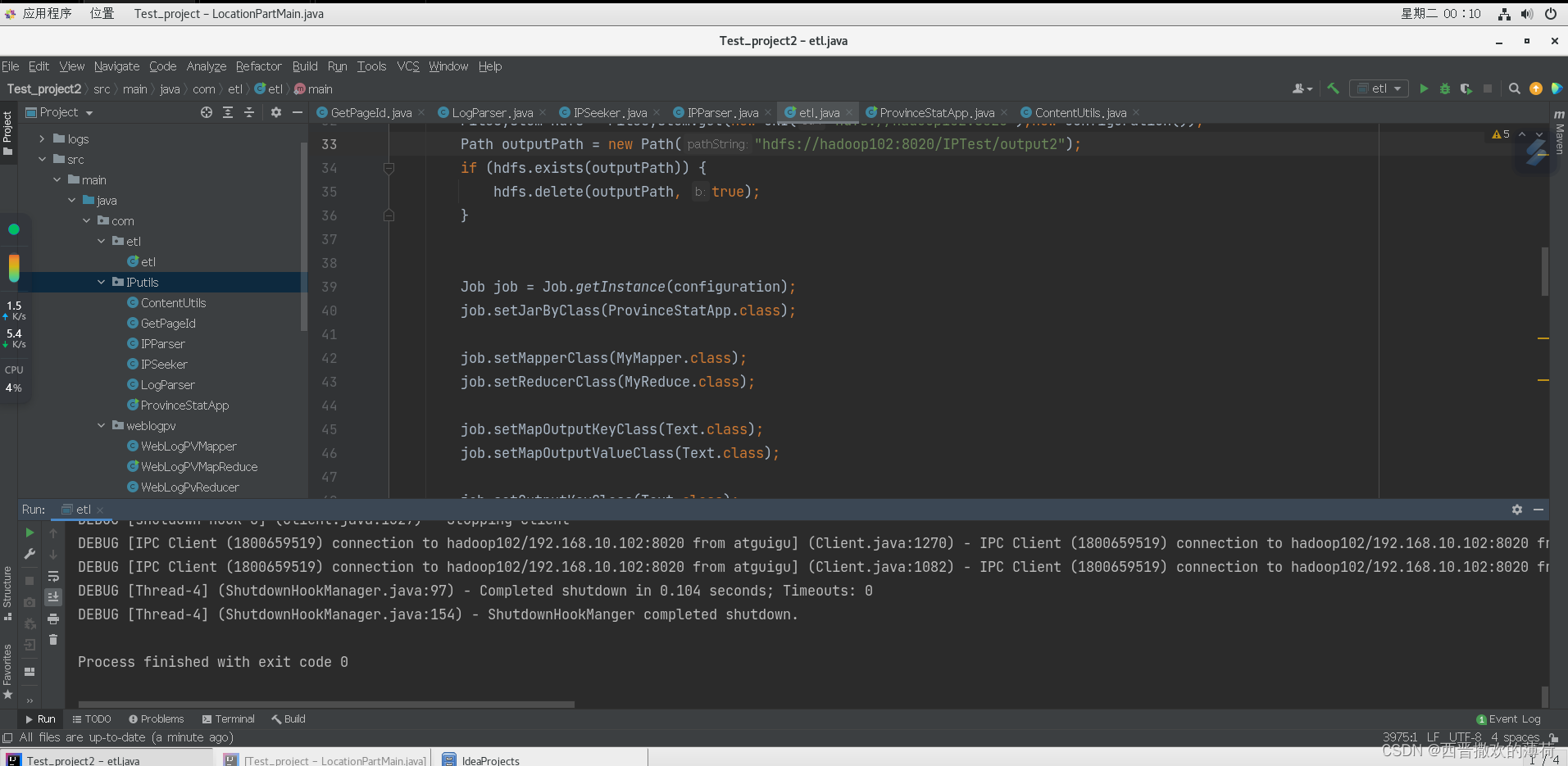Open the VCS menu
The width and height of the screenshot is (1568, 766).
(408, 66)
